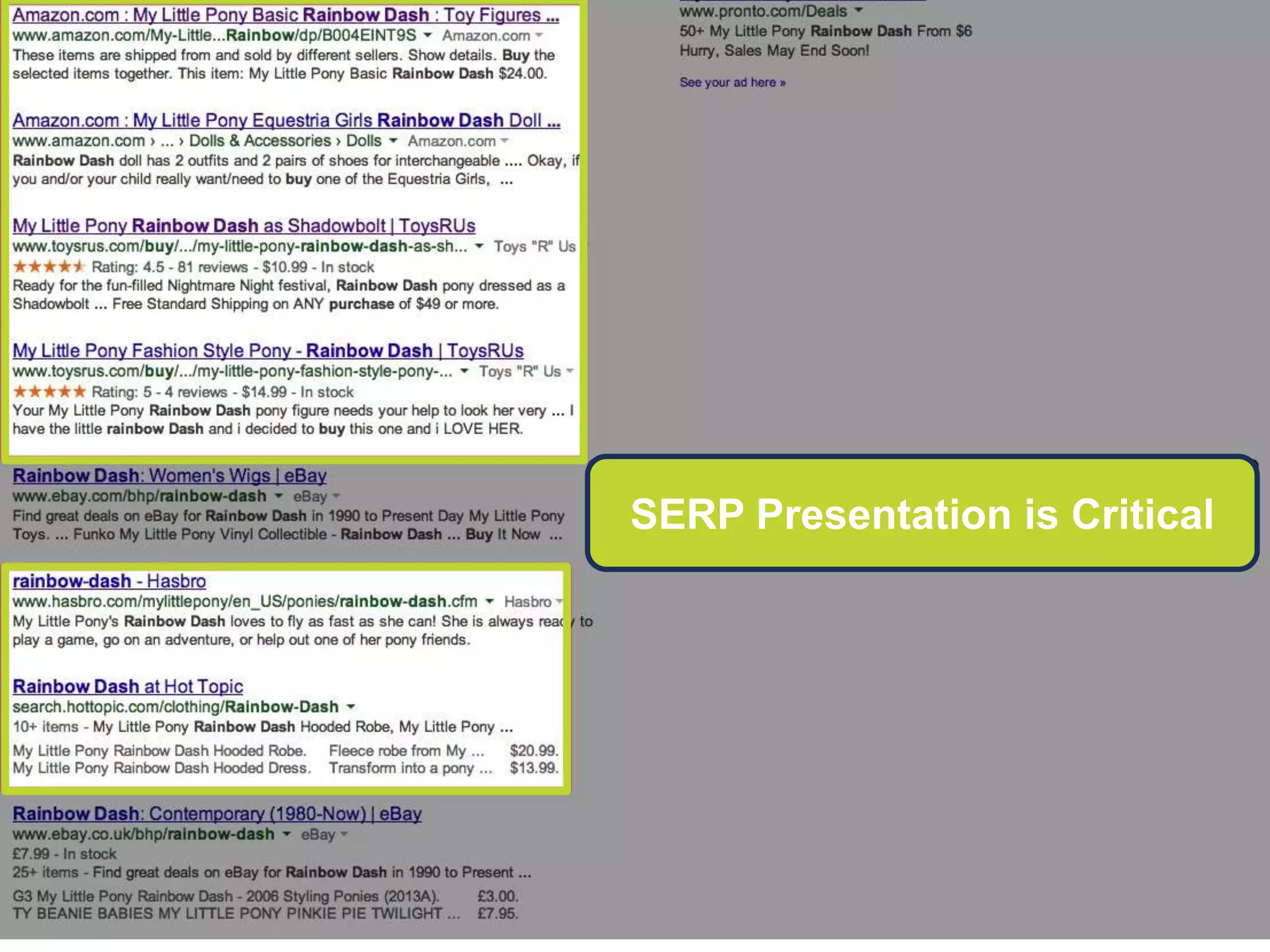Expand URL arrow beside search.hottopic.com Rainbow-Dash
The height and width of the screenshot is (952, 1270).
click(351, 707)
